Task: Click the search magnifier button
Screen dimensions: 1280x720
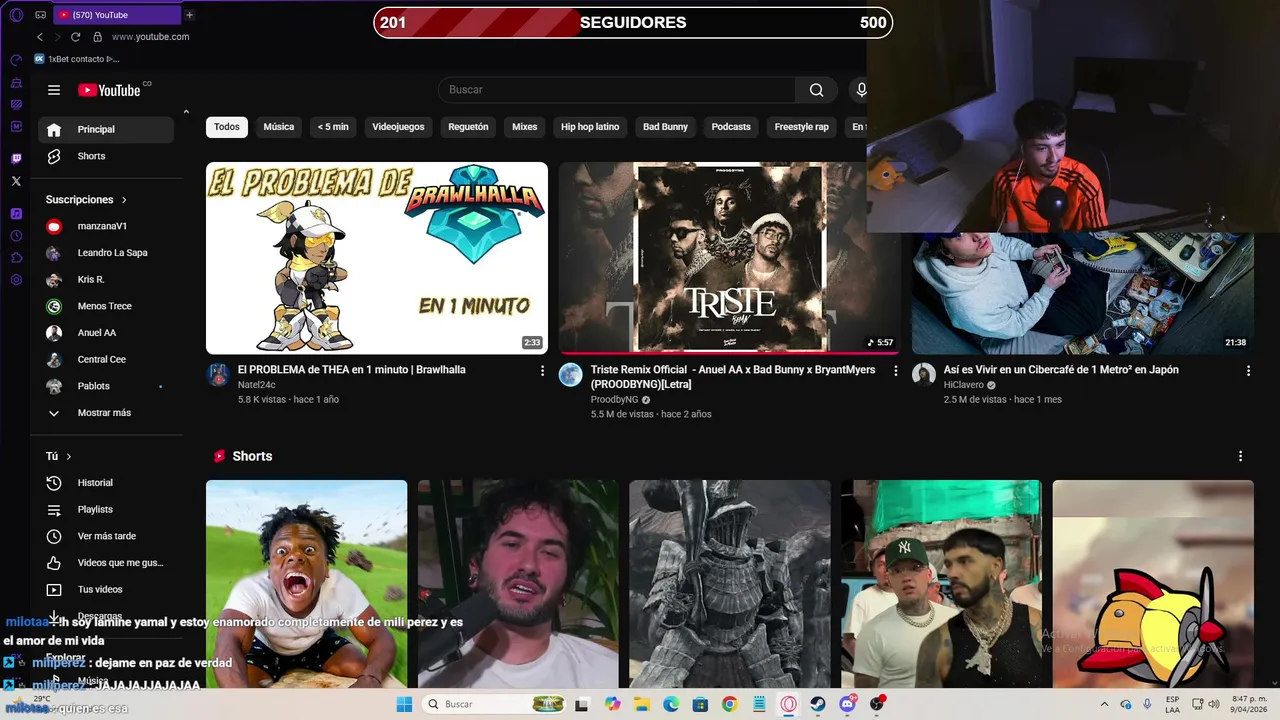Action: [816, 90]
